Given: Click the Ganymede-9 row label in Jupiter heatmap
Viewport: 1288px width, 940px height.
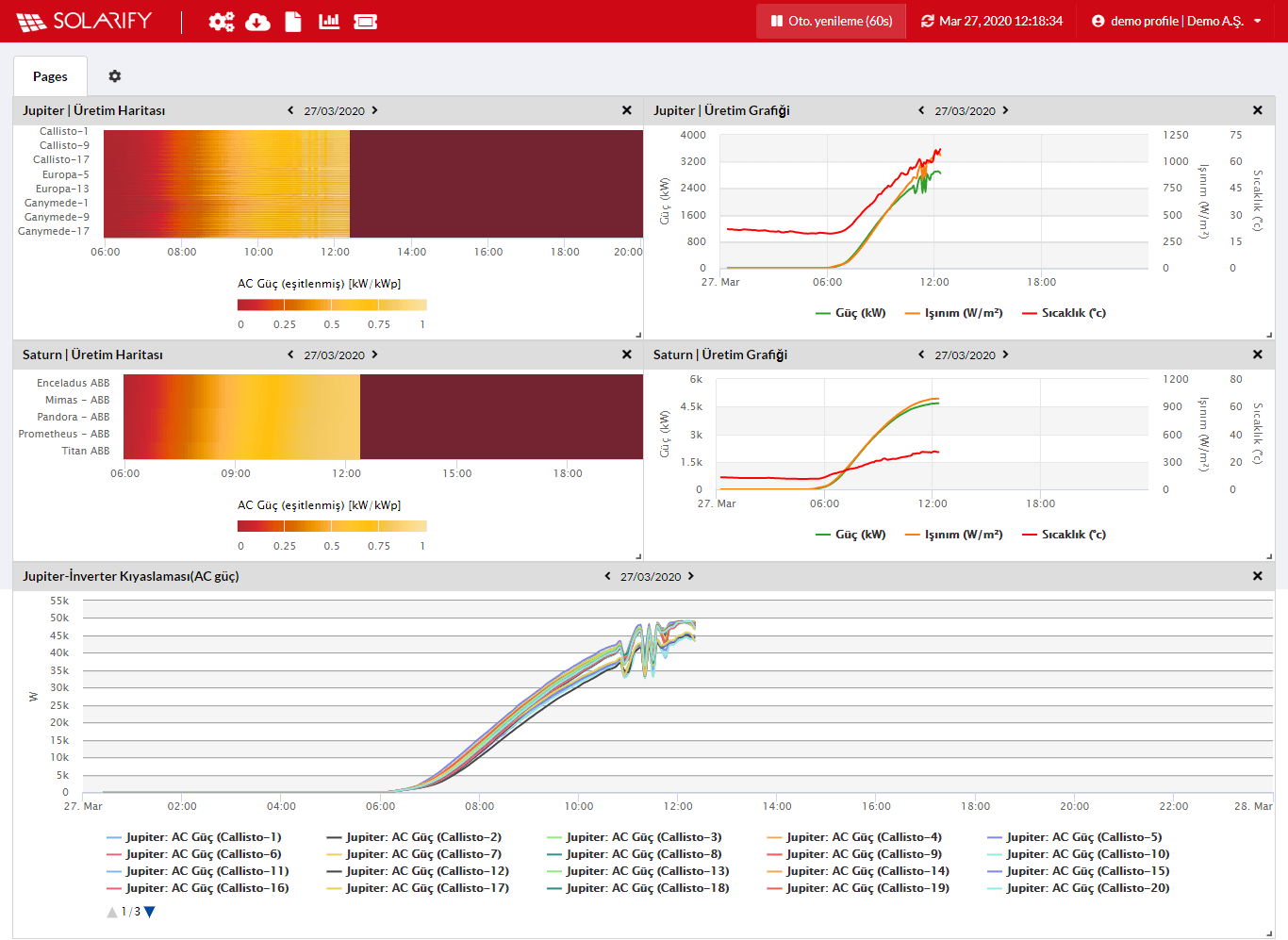Looking at the screenshot, I should (x=57, y=217).
